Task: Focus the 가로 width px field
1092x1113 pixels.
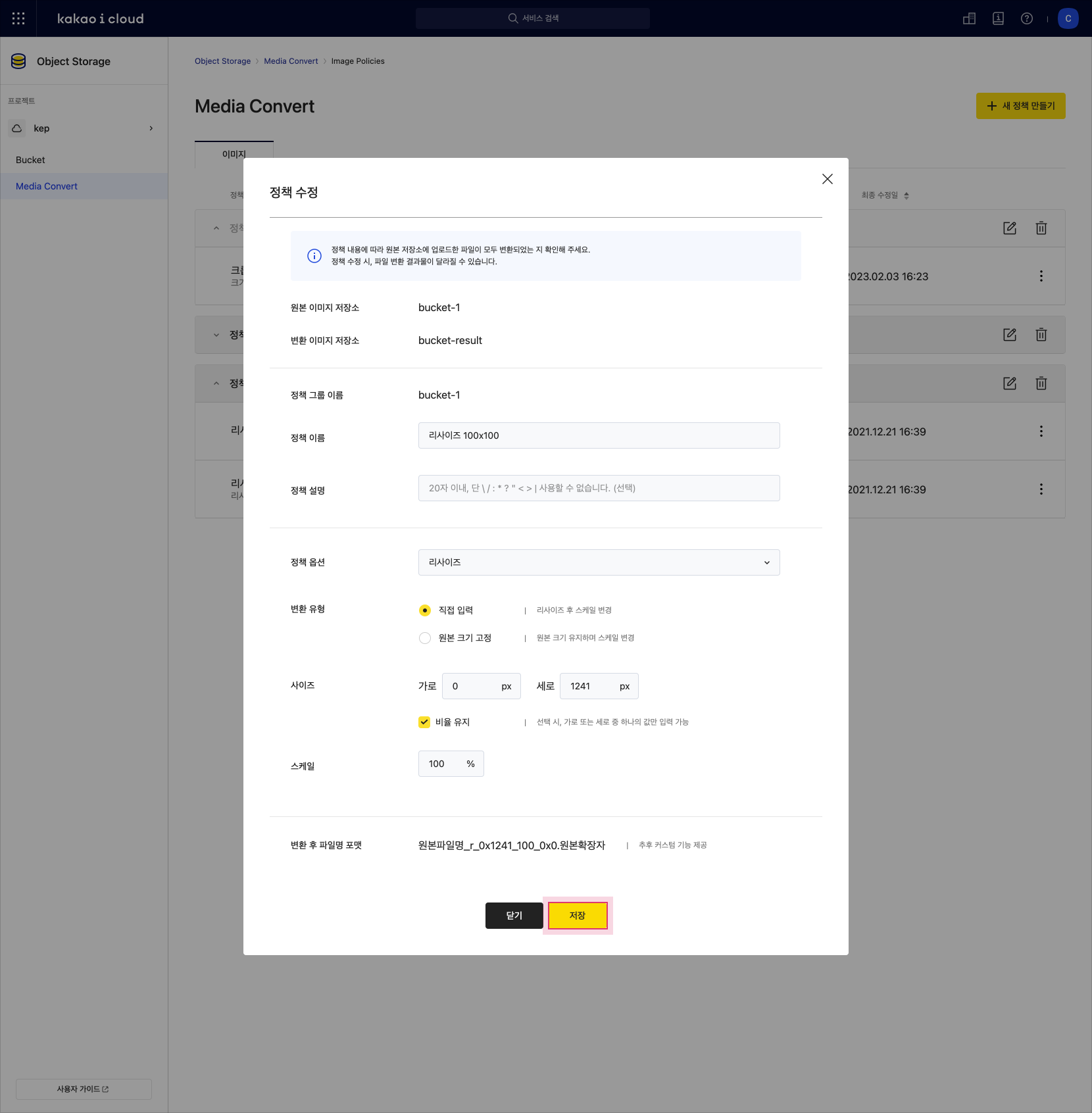Action: (x=482, y=686)
